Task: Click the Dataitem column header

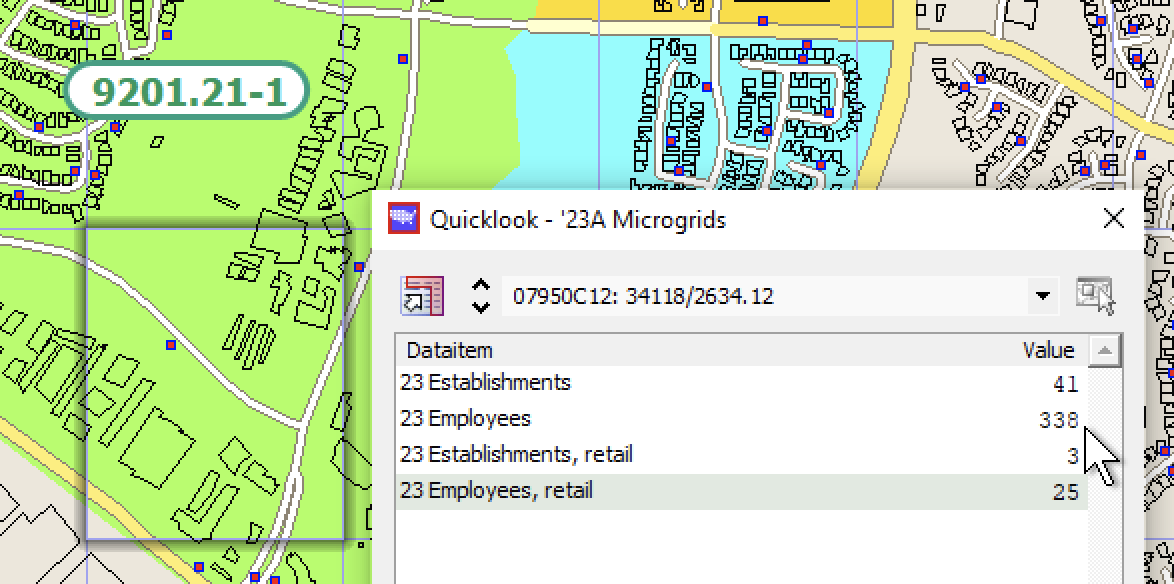Action: [x=700, y=350]
